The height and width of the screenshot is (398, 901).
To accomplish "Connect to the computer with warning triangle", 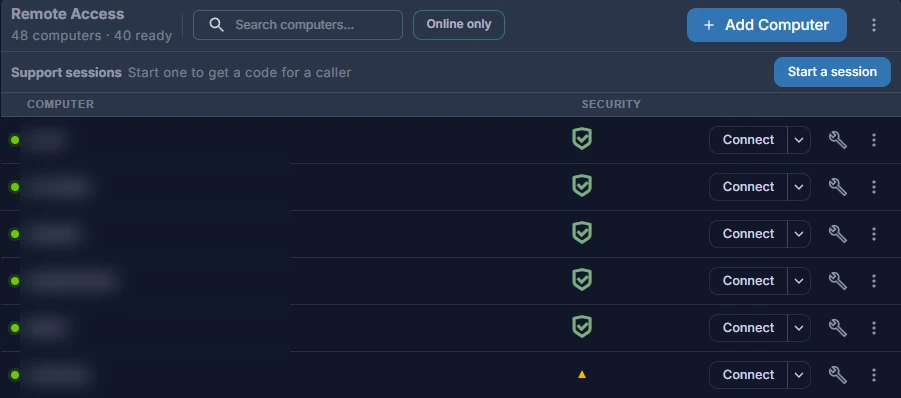I will coord(748,375).
